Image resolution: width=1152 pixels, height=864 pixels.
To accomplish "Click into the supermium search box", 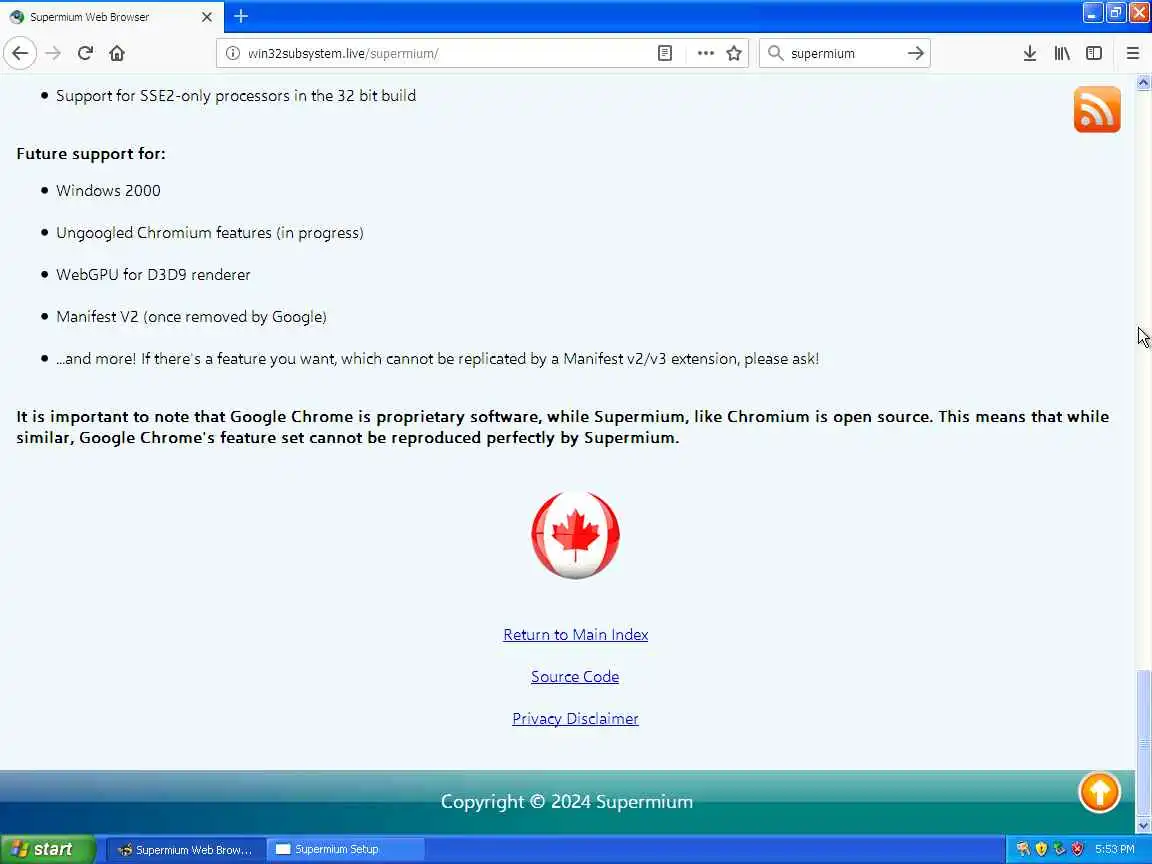I will point(843,53).
